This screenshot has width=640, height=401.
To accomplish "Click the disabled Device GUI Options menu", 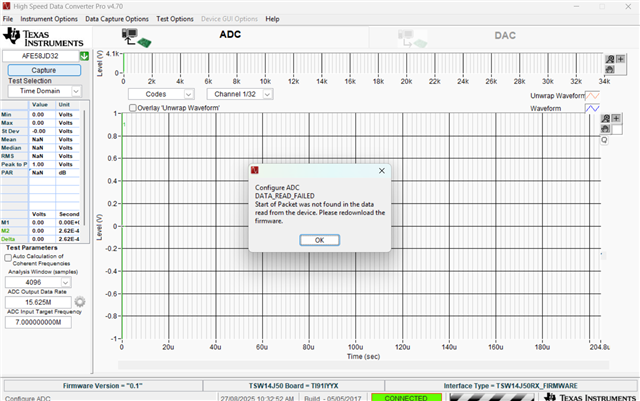I will click(x=229, y=19).
